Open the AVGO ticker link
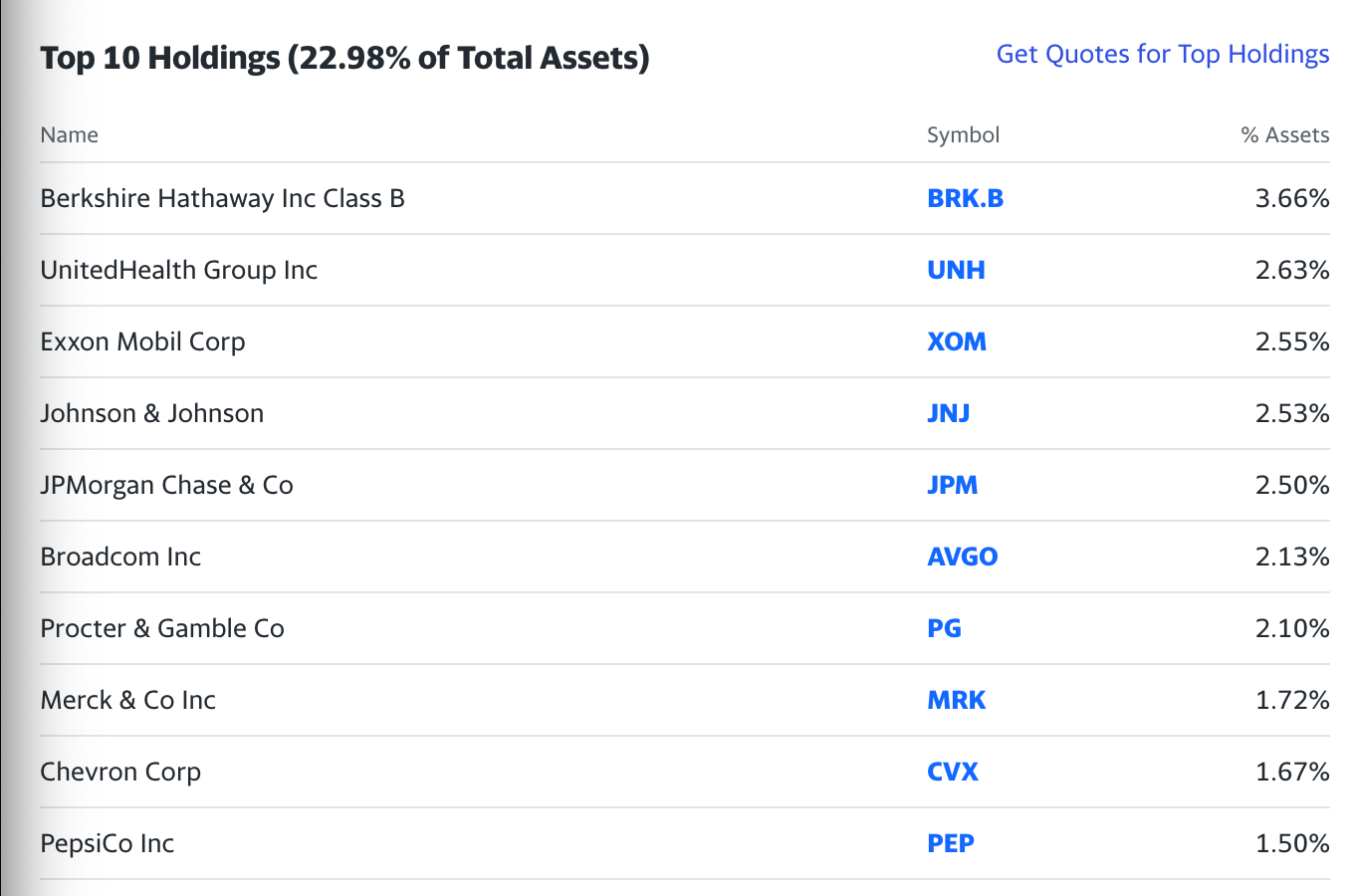The height and width of the screenshot is (896, 1358). (x=962, y=557)
